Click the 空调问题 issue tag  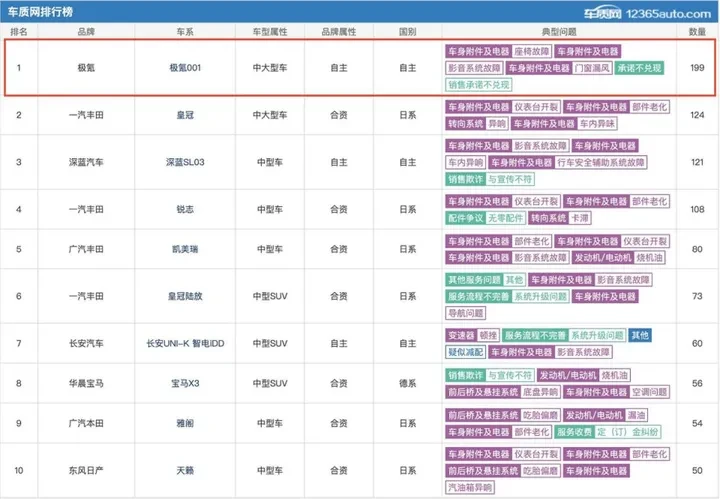649,392
